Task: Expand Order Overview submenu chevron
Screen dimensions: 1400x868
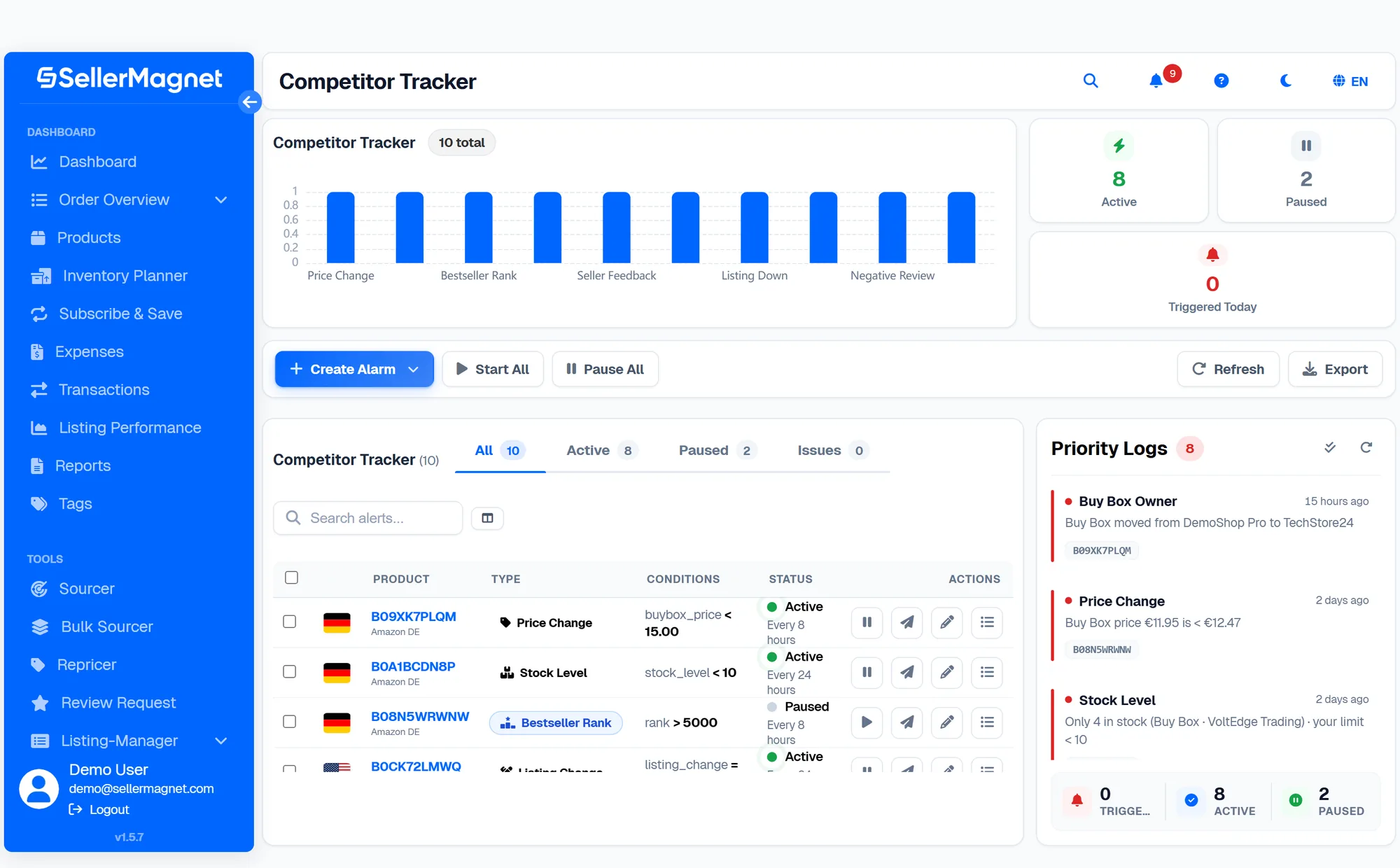Action: tap(221, 200)
